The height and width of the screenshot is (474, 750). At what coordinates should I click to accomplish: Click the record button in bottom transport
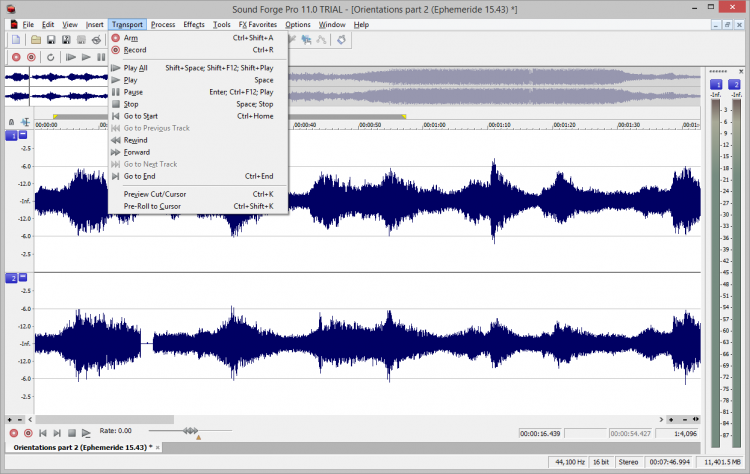click(28, 432)
